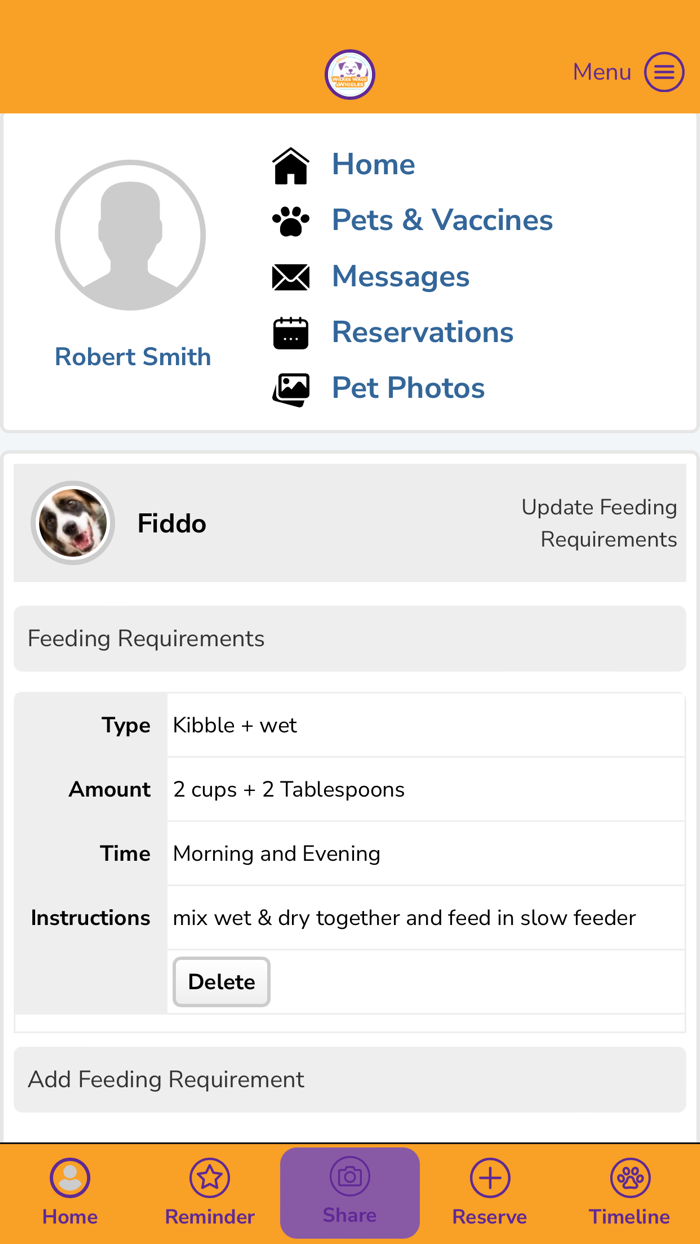700x1244 pixels.
Task: Open the Timeline paw tab
Action: click(630, 1191)
